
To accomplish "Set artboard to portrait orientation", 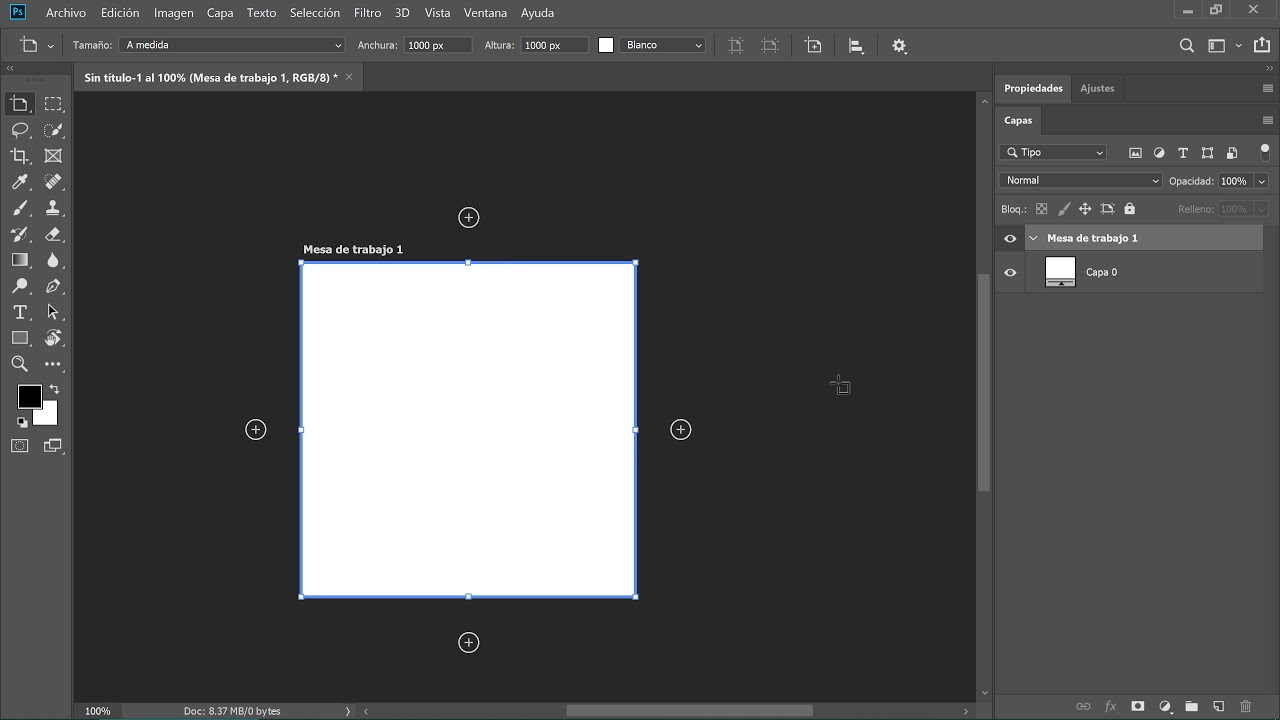I will pos(736,45).
